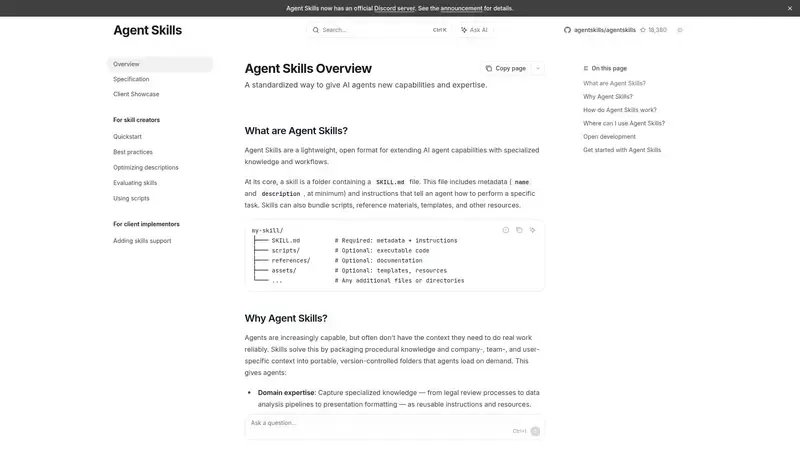Click the For client implementors heading

[146, 224]
